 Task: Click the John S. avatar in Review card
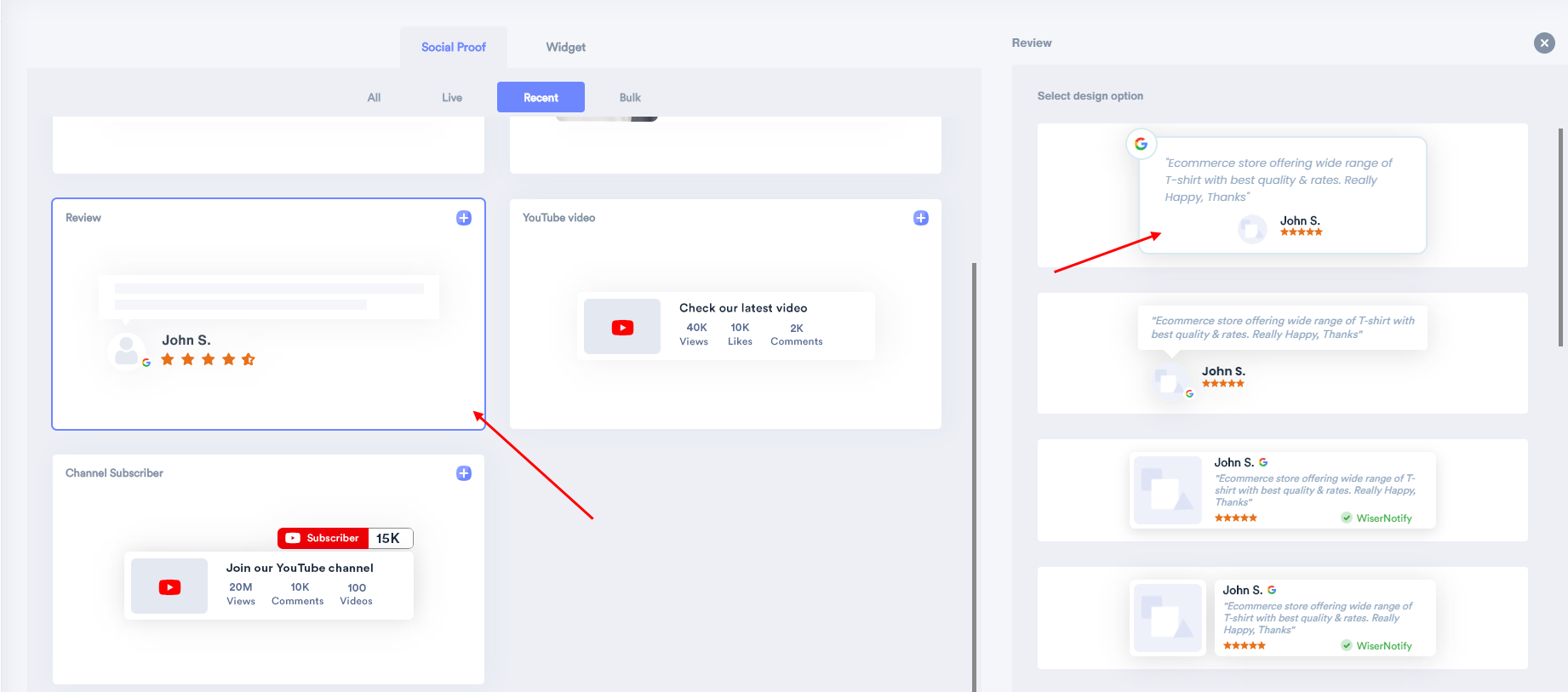[127, 350]
